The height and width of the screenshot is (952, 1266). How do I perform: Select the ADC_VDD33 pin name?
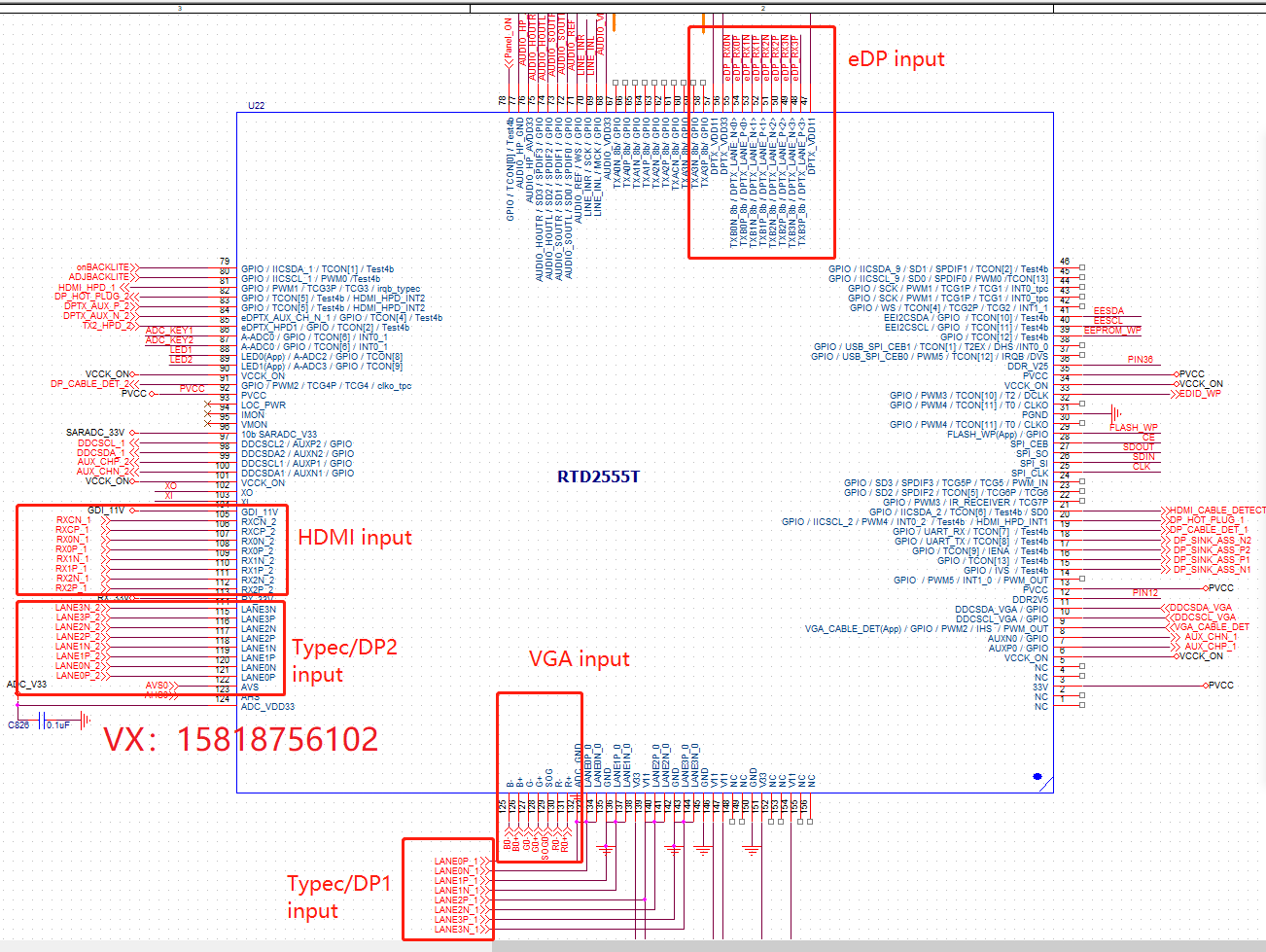pyautogui.click(x=267, y=707)
